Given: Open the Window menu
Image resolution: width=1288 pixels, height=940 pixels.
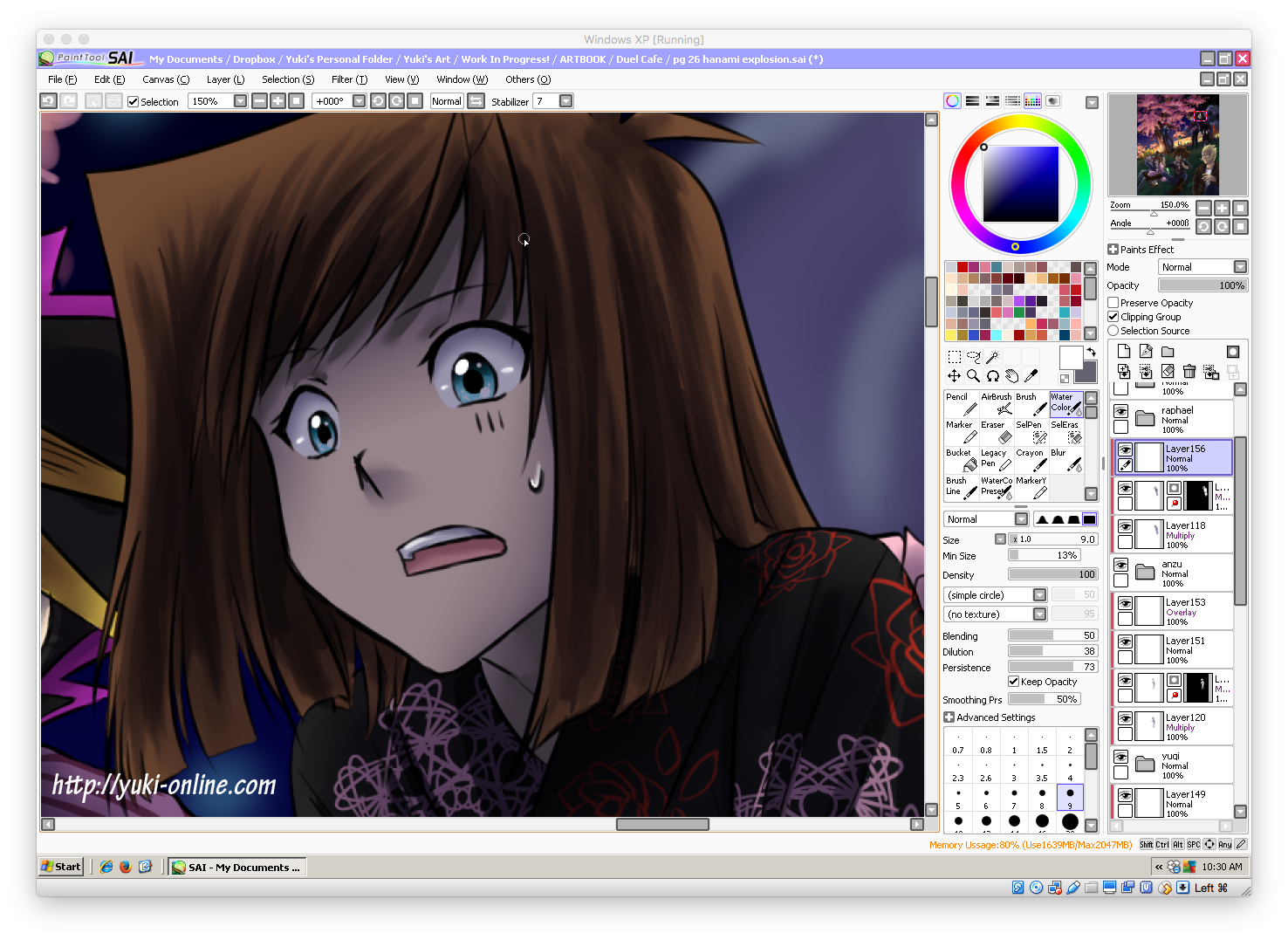Looking at the screenshot, I should [x=462, y=79].
